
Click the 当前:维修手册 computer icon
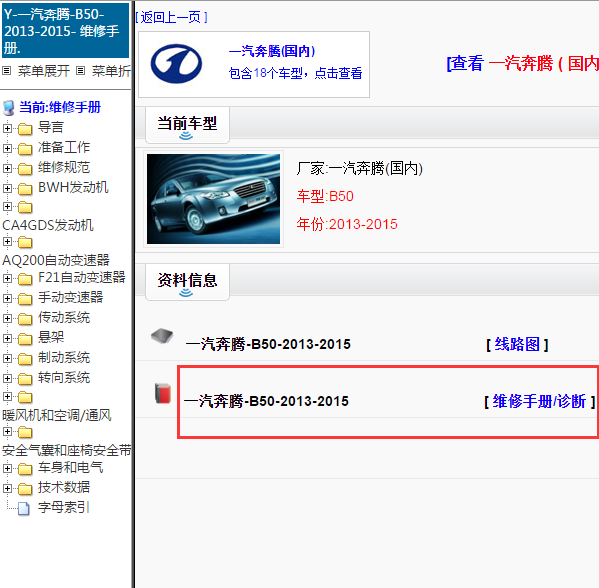(x=9, y=108)
